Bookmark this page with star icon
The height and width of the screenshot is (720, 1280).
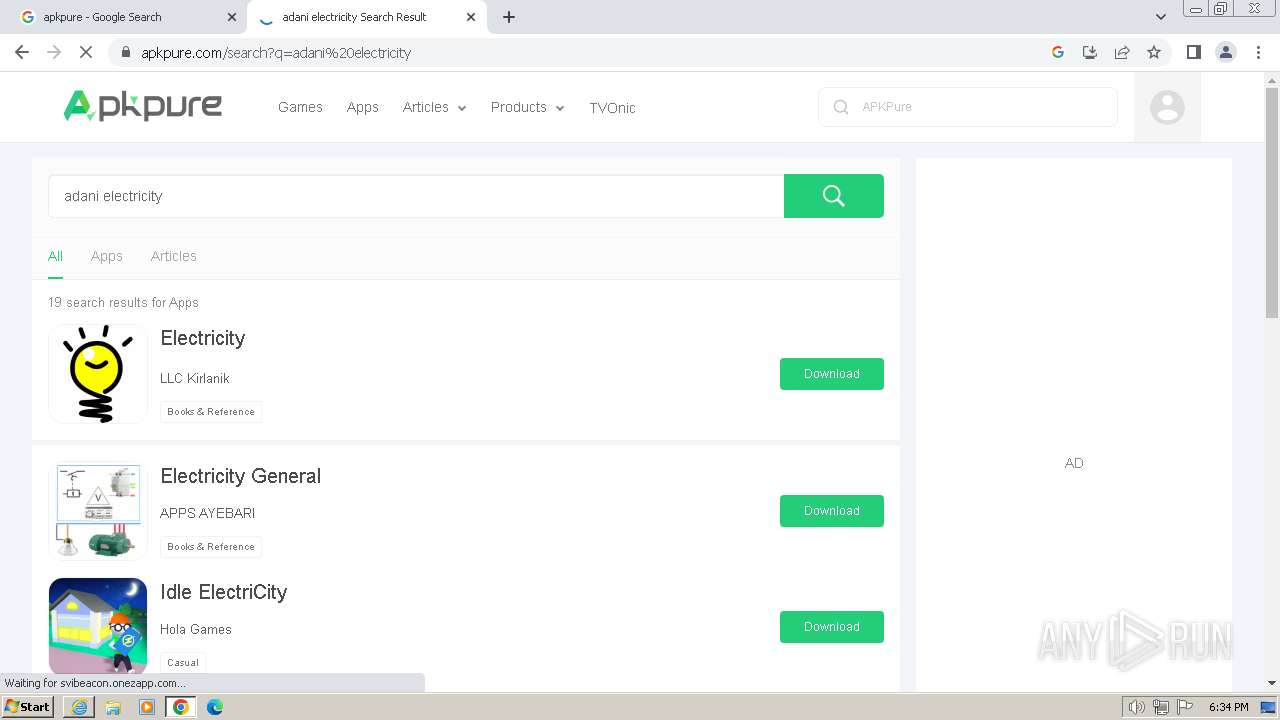(1154, 52)
